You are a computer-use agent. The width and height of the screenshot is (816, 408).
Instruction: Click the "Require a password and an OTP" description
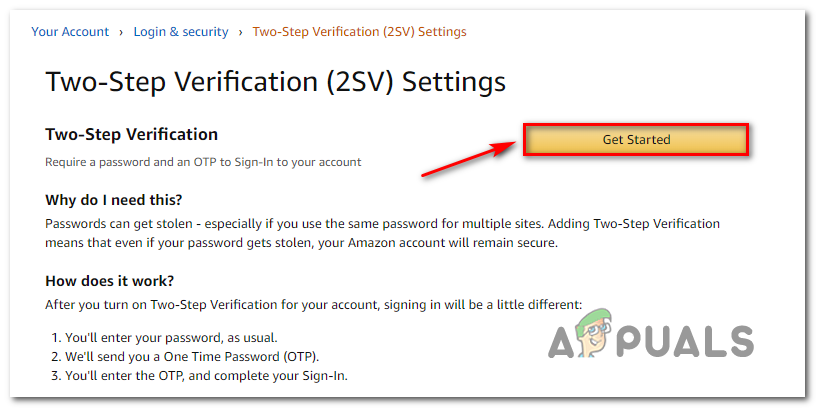(x=203, y=161)
